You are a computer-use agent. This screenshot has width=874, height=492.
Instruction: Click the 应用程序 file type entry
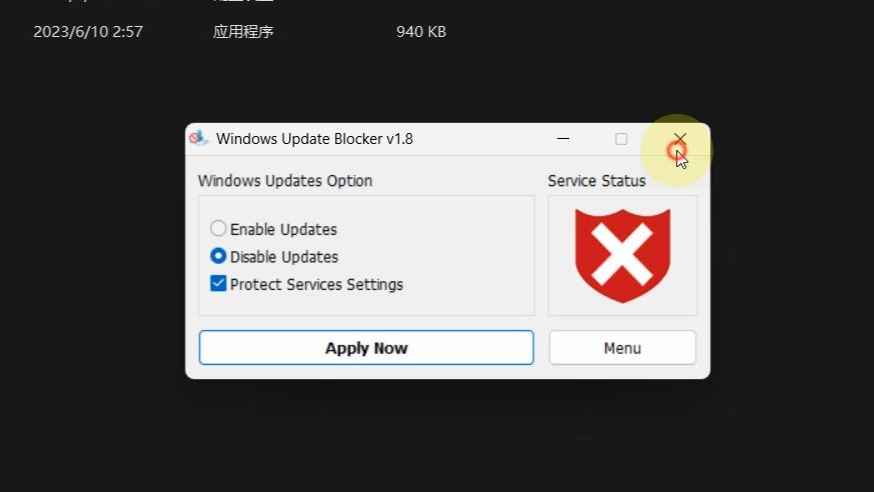[x=243, y=32]
